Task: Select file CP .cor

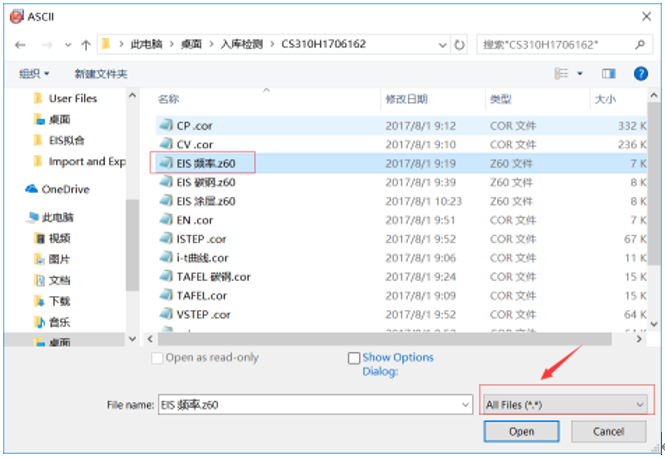Action: coord(401,126)
